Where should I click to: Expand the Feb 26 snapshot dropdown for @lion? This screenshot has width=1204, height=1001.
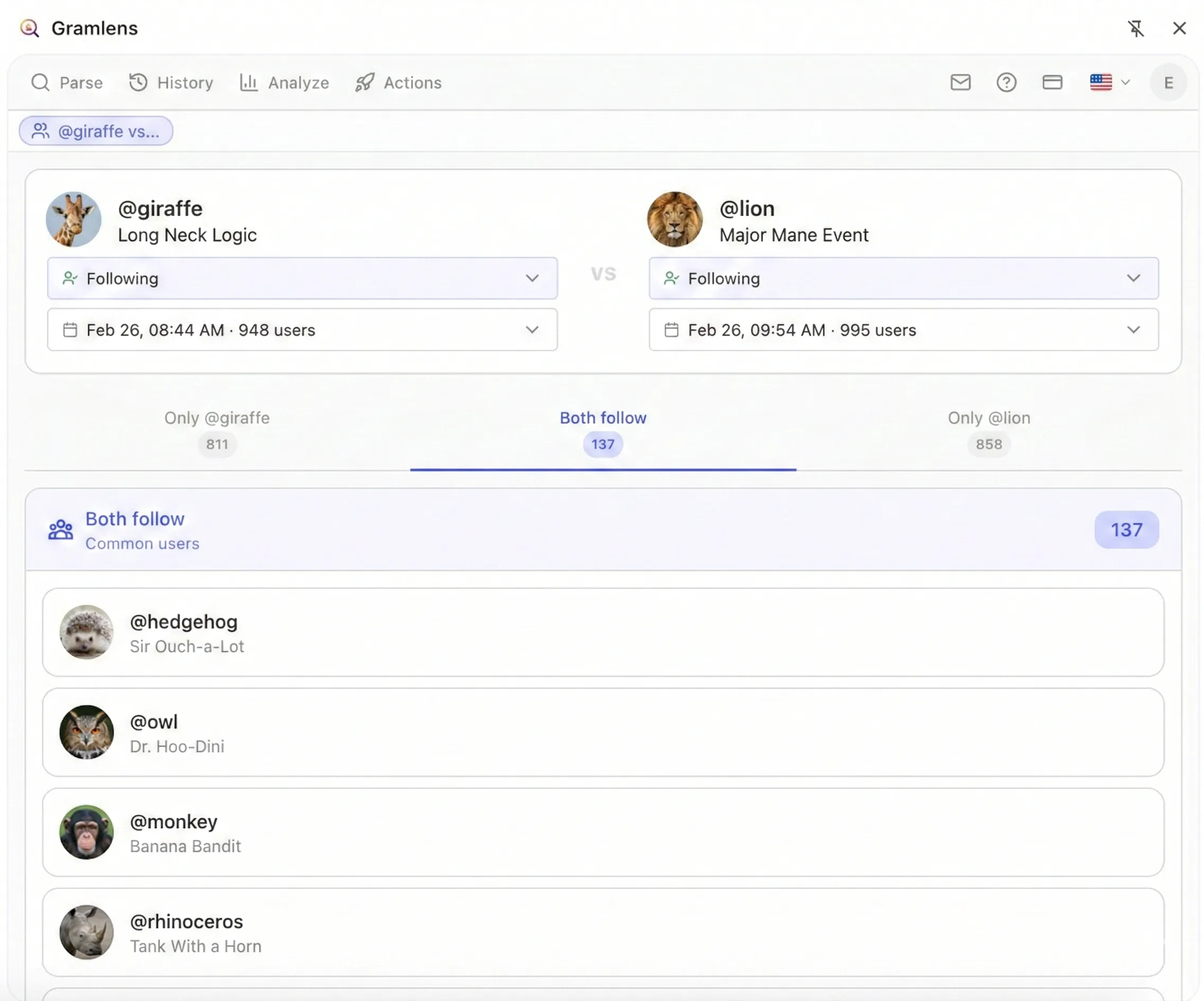[904, 330]
